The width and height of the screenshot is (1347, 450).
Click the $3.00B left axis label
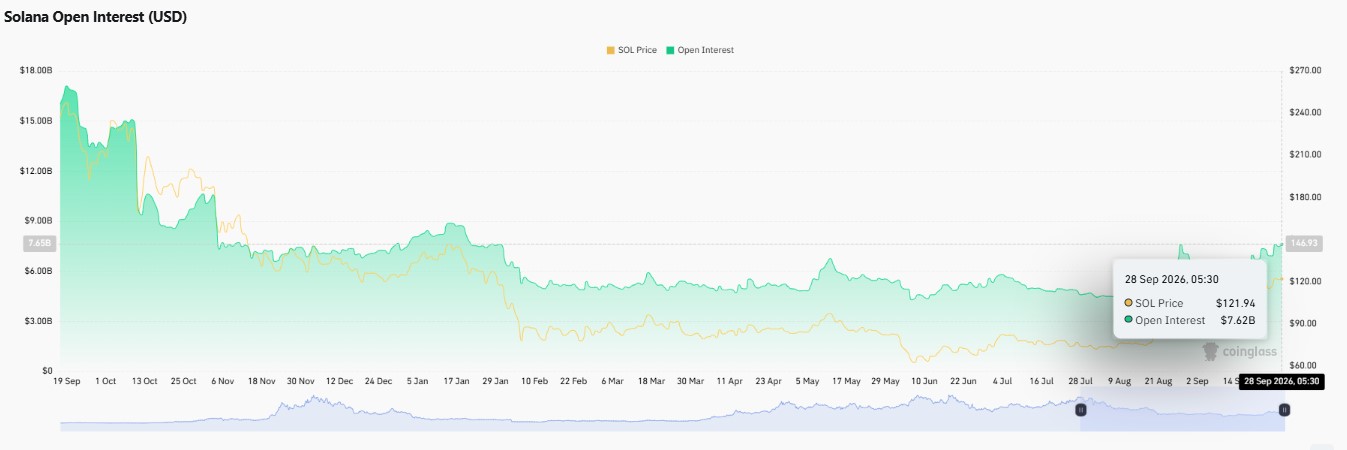(38, 320)
